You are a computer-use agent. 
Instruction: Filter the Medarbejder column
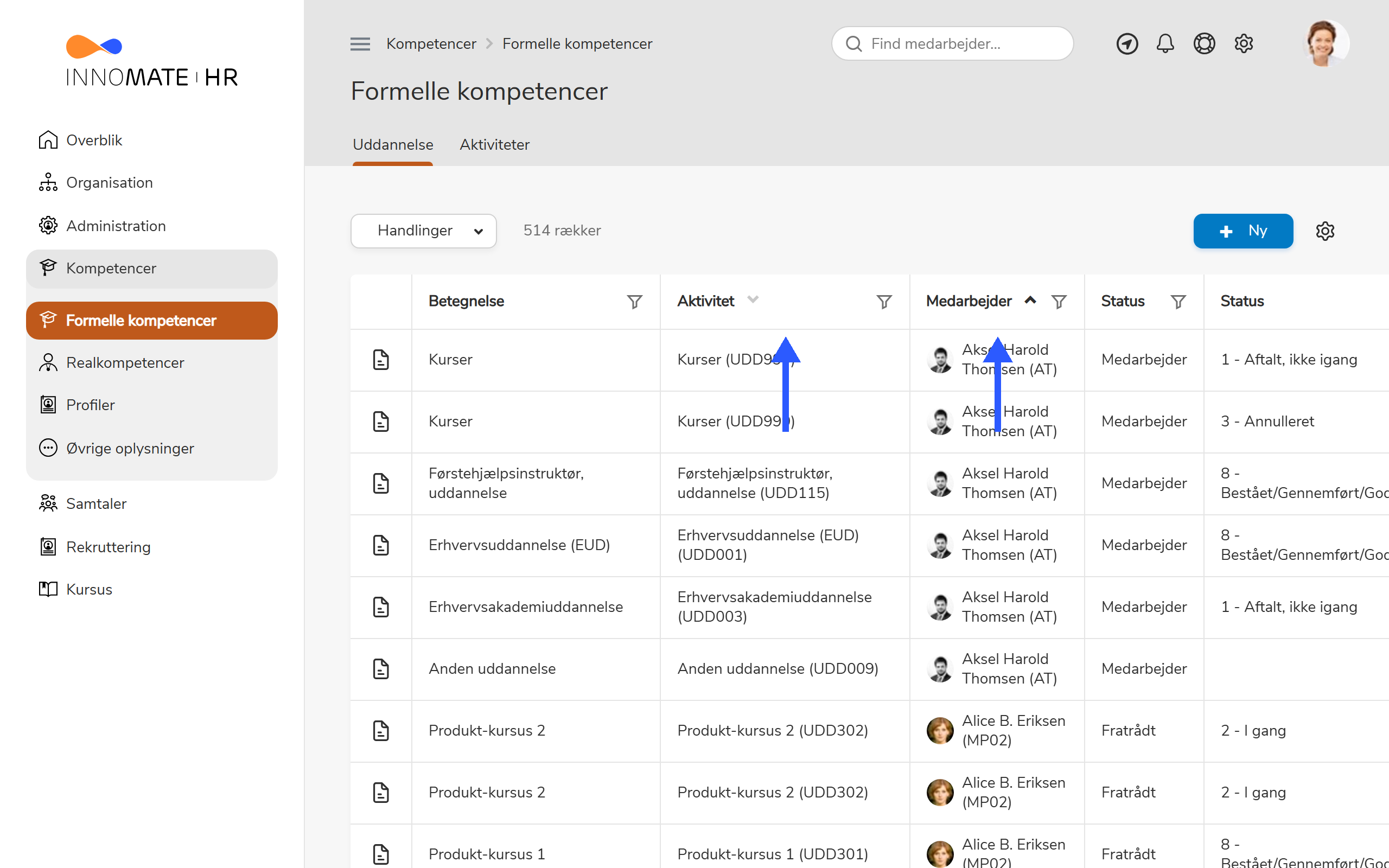(1059, 302)
